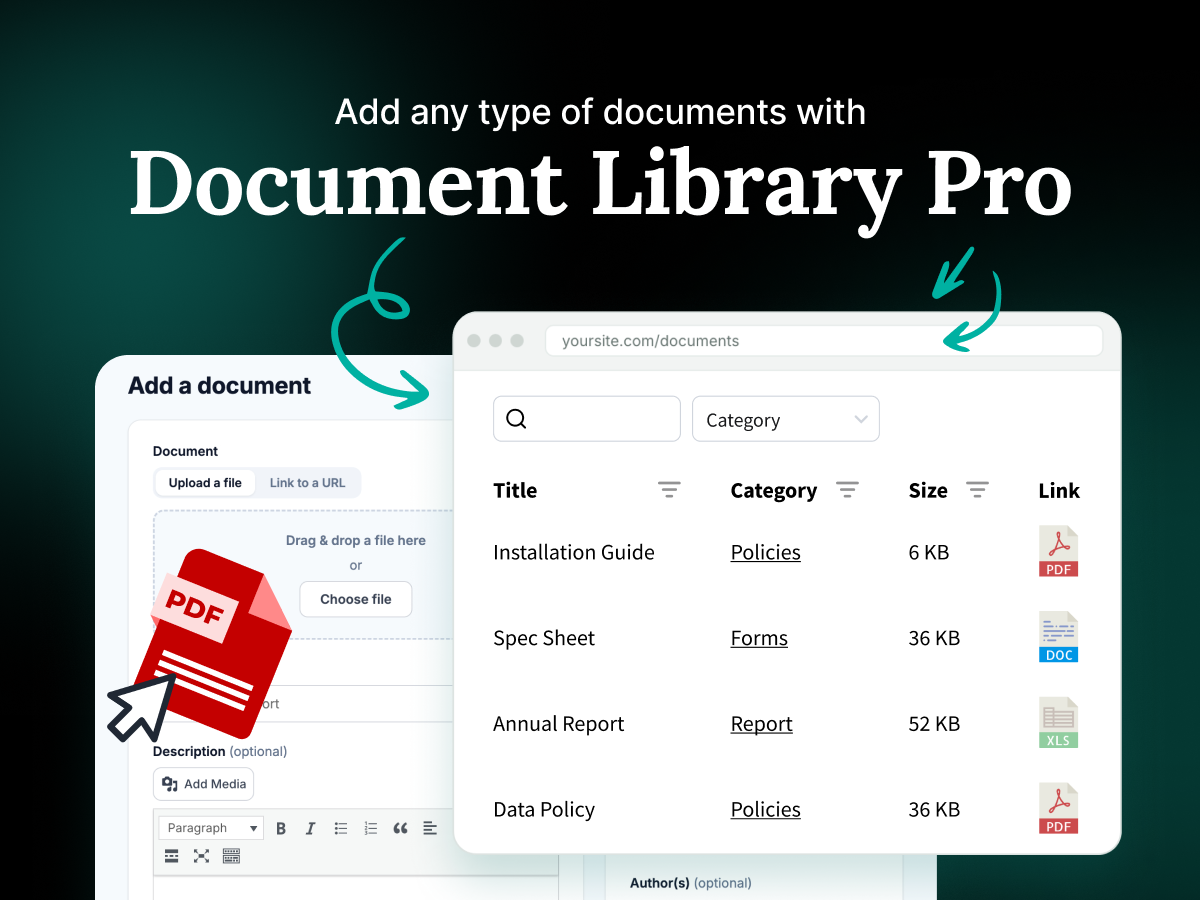Open the PDF icon for Data Policy
This screenshot has width=1200, height=900.
[1058, 809]
